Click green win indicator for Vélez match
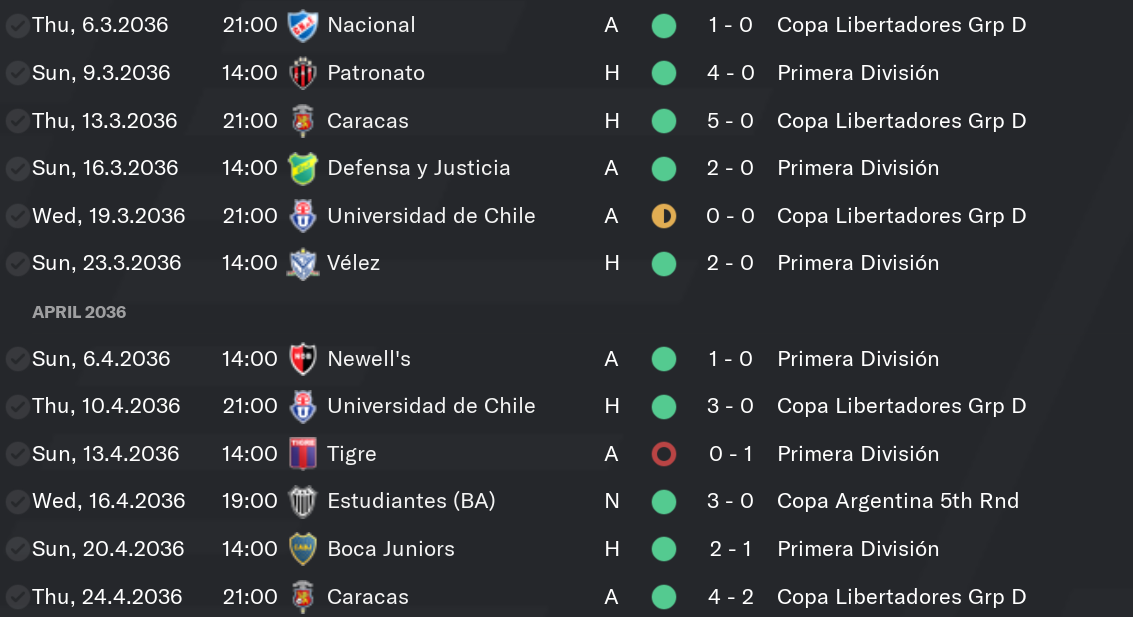1133x617 pixels. (663, 264)
